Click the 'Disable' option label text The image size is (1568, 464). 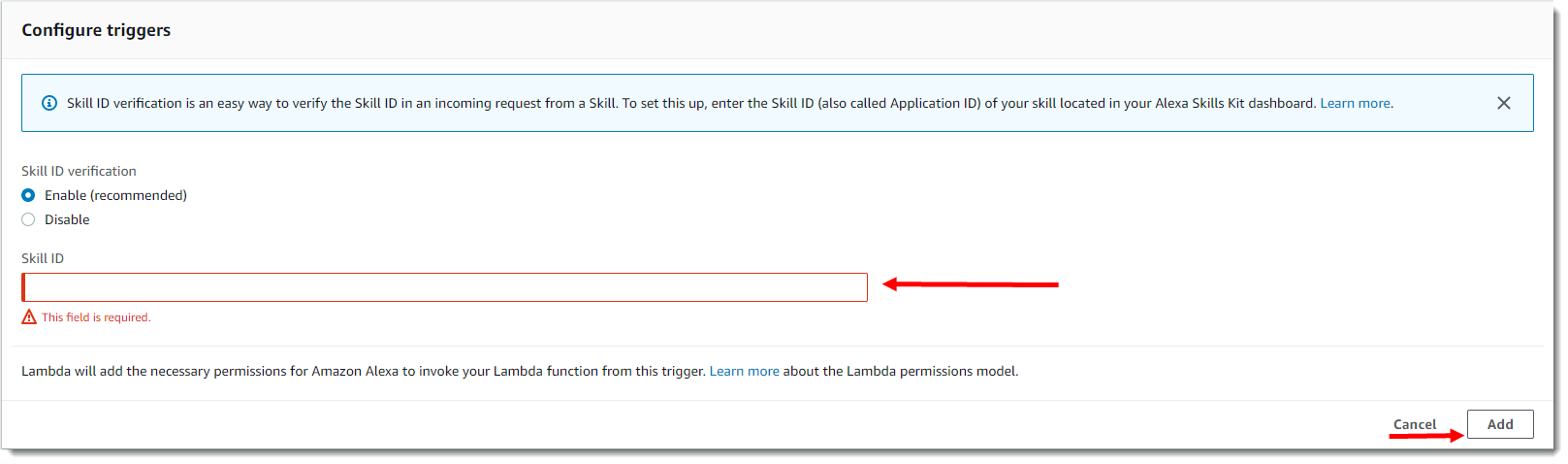coord(67,219)
